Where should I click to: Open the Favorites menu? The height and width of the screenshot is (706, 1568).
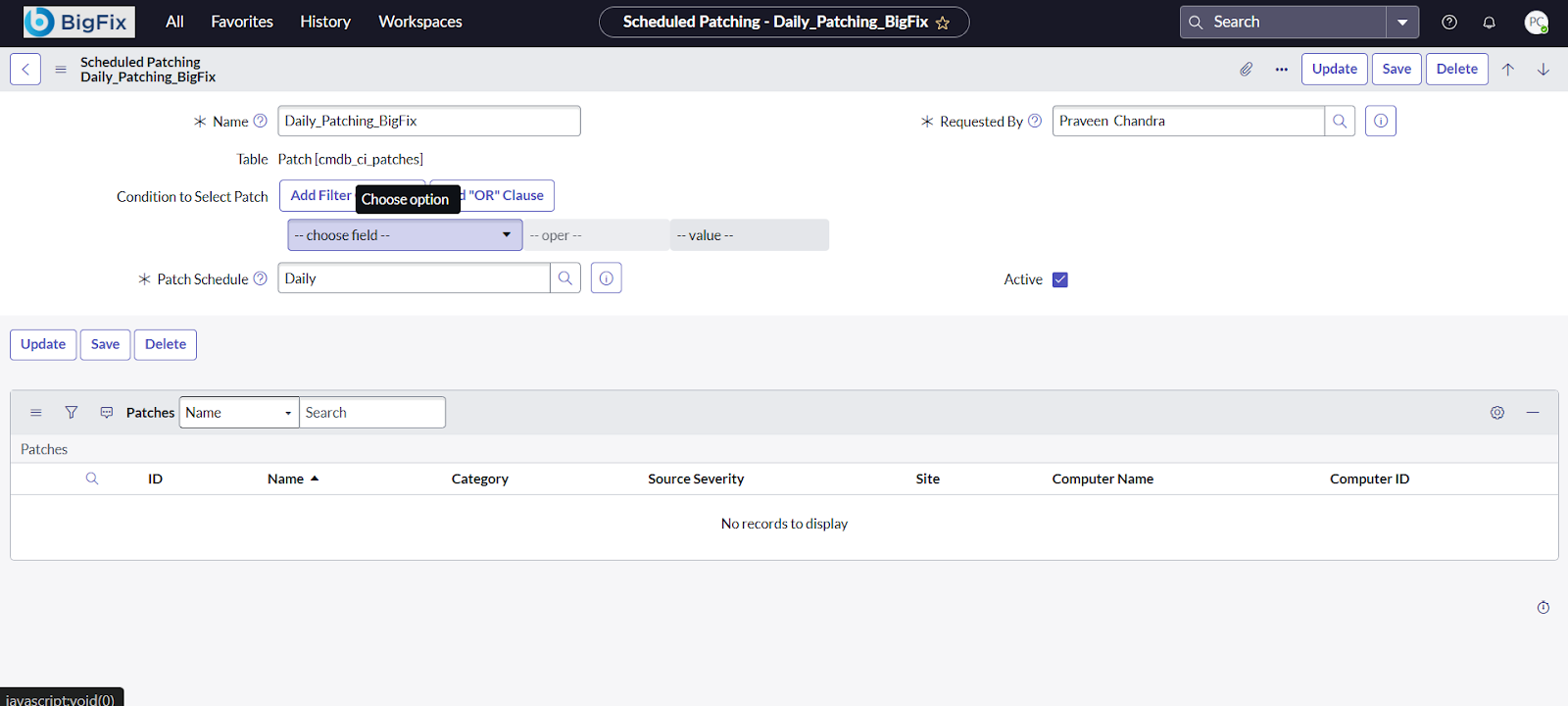pyautogui.click(x=242, y=22)
